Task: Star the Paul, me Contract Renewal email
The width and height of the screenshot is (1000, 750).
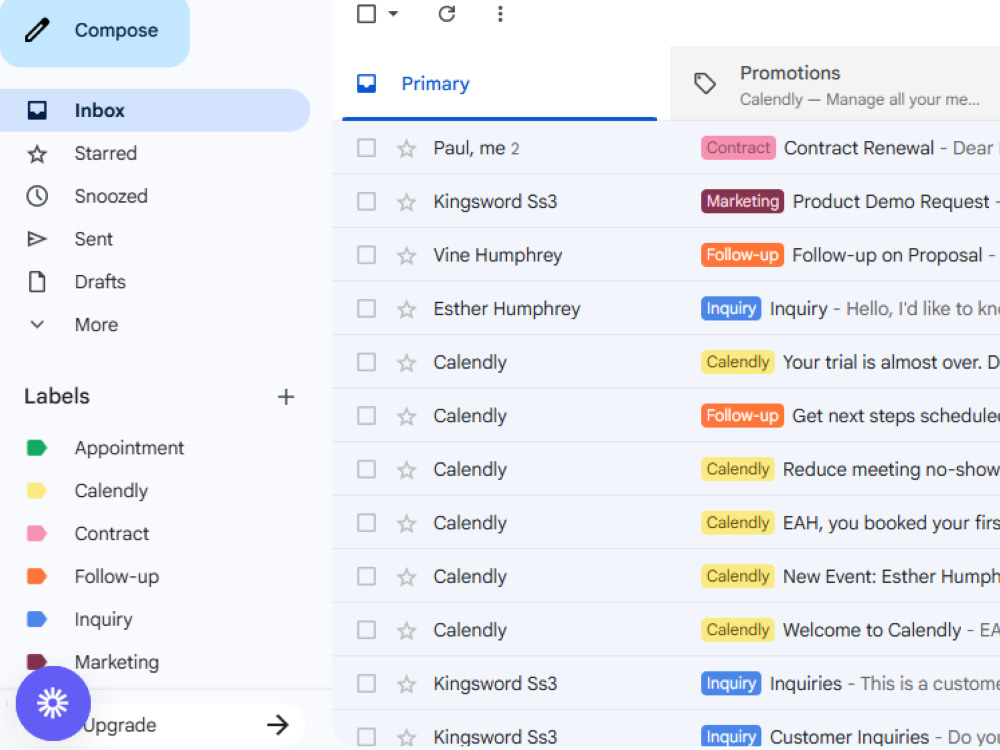Action: click(406, 149)
